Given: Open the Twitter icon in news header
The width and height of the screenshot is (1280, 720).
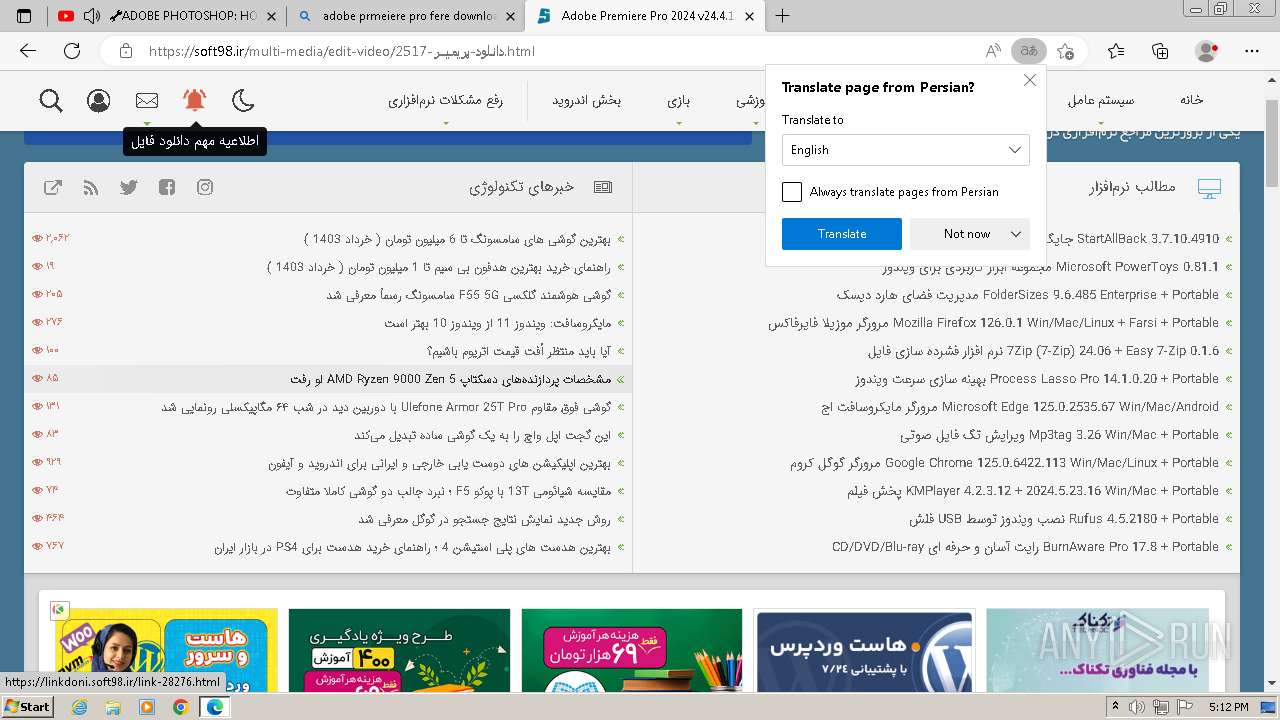Looking at the screenshot, I should (129, 187).
